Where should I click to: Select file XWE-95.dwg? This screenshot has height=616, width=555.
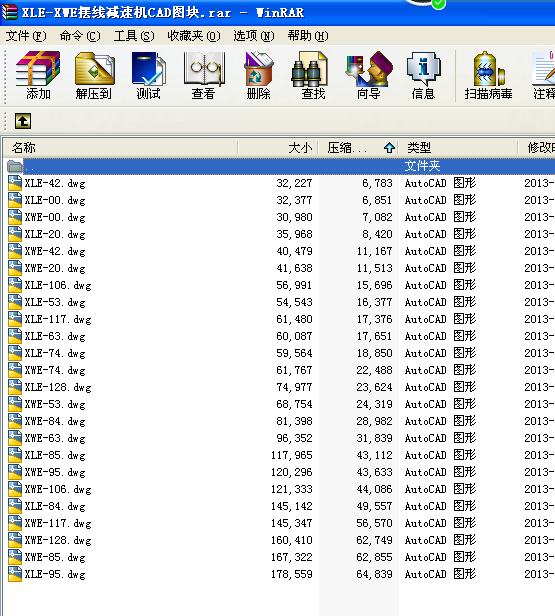pos(55,473)
